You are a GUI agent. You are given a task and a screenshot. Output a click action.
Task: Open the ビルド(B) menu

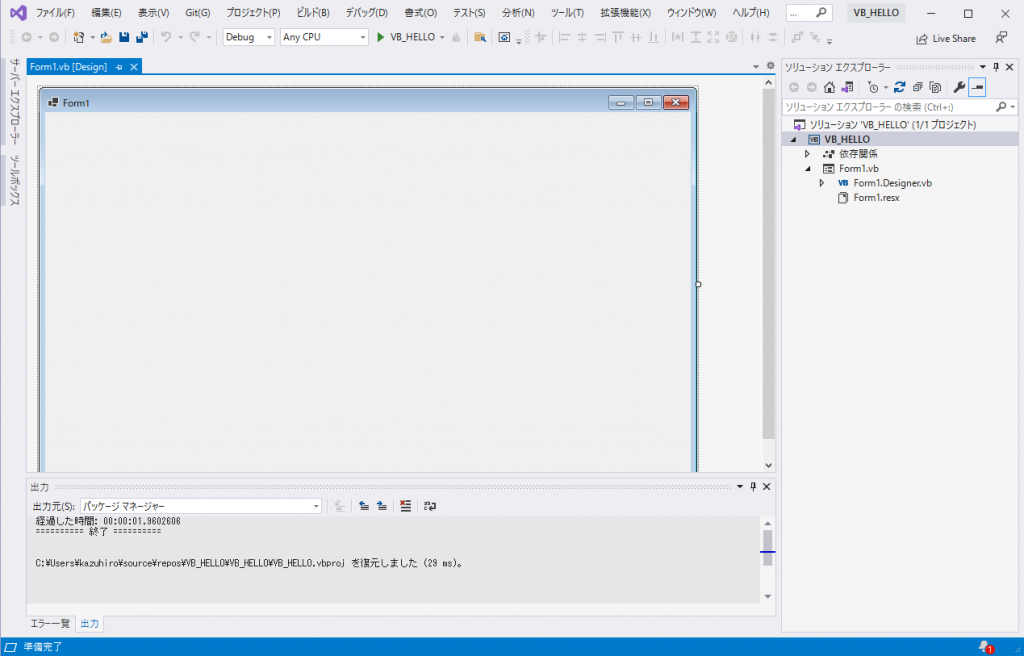pos(313,13)
